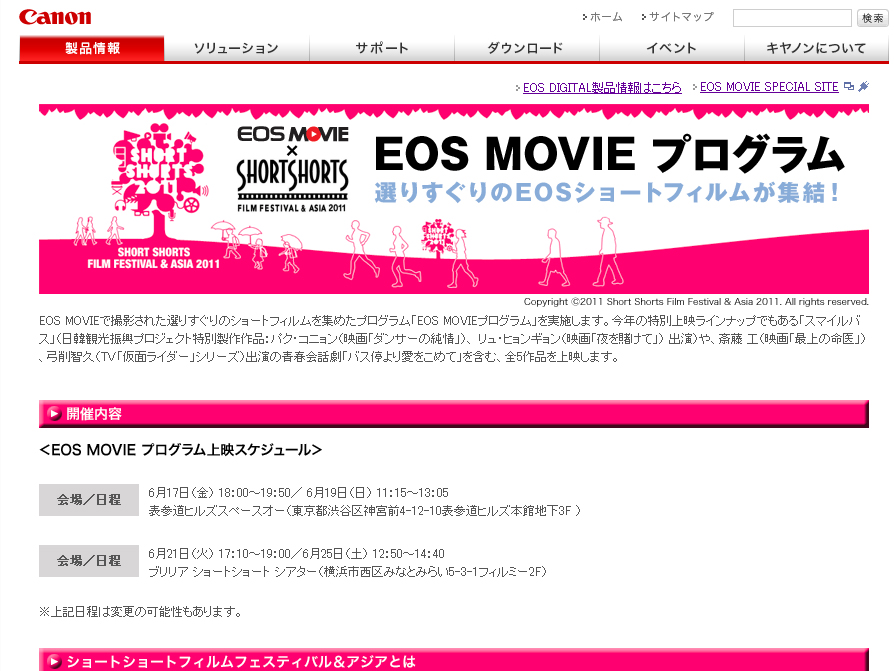Image resolution: width=894 pixels, height=671 pixels.
Task: Click the 選りすぐりのEOSショートフィルムが集結 subtitle
Action: 607,192
